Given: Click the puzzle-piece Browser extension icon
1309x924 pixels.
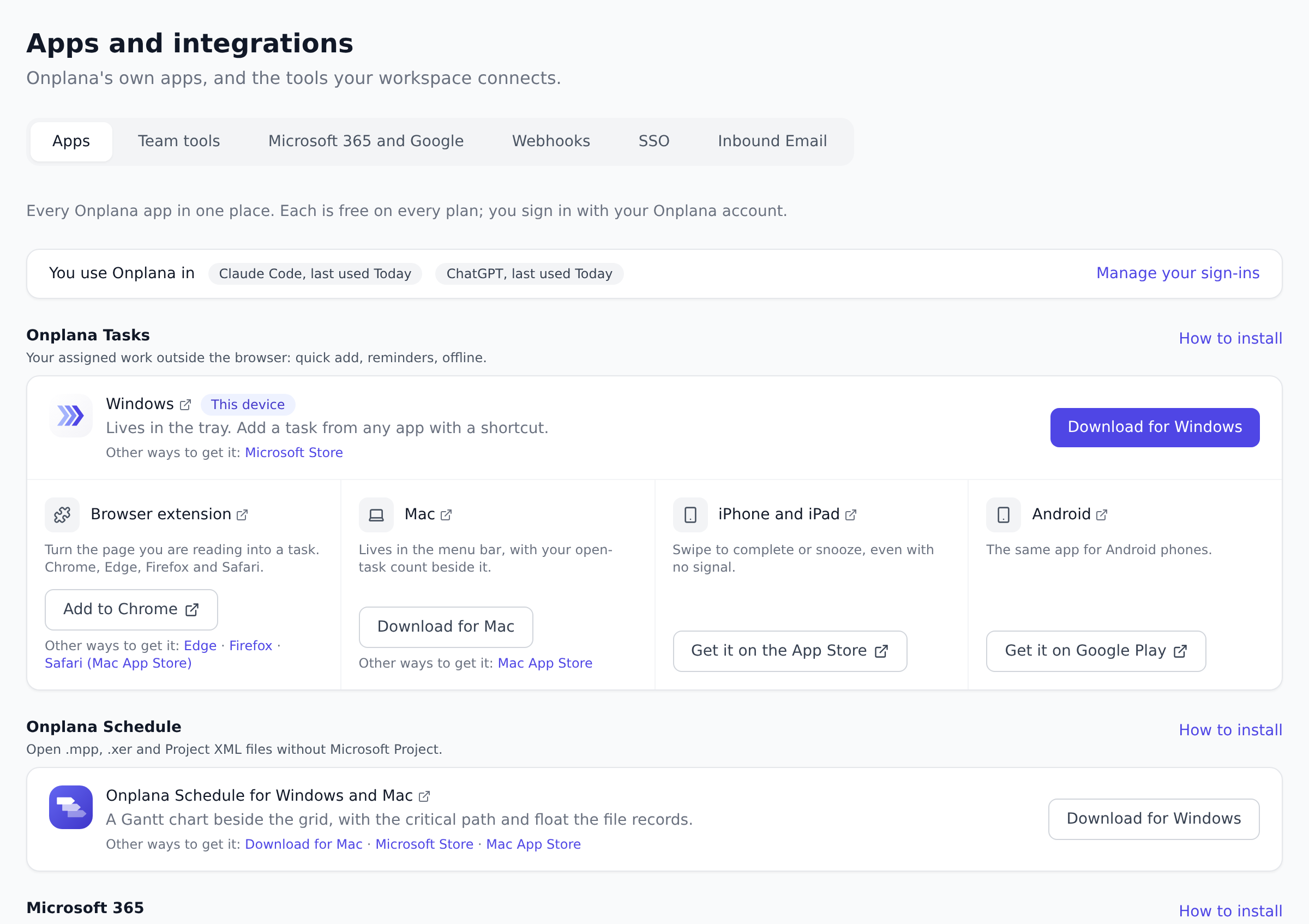Looking at the screenshot, I should tap(62, 515).
